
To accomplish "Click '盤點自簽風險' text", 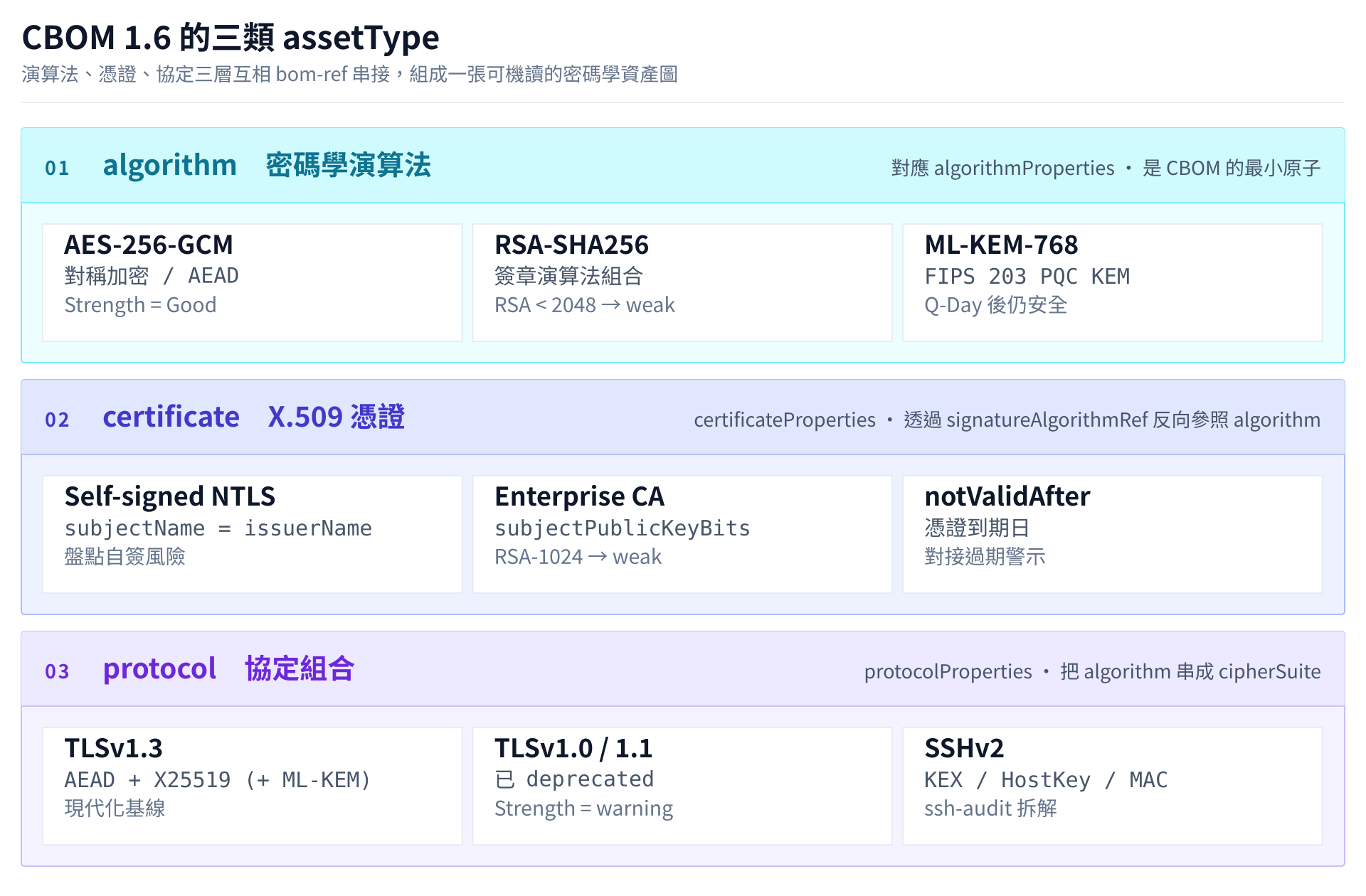I will pos(125,556).
